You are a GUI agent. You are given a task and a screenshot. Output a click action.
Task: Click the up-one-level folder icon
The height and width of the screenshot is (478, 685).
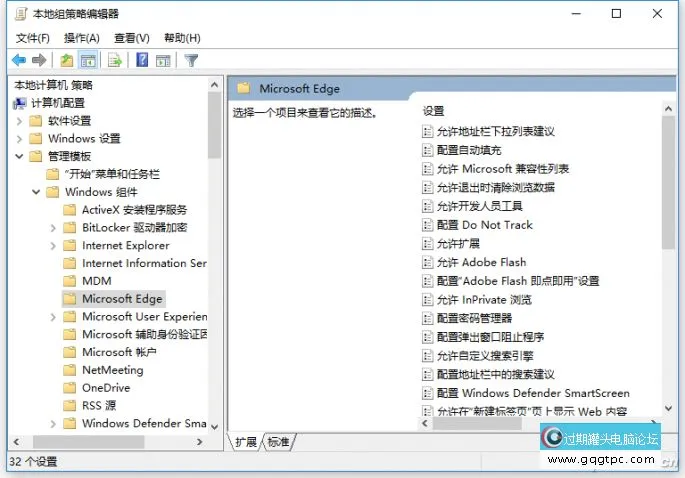(67, 60)
